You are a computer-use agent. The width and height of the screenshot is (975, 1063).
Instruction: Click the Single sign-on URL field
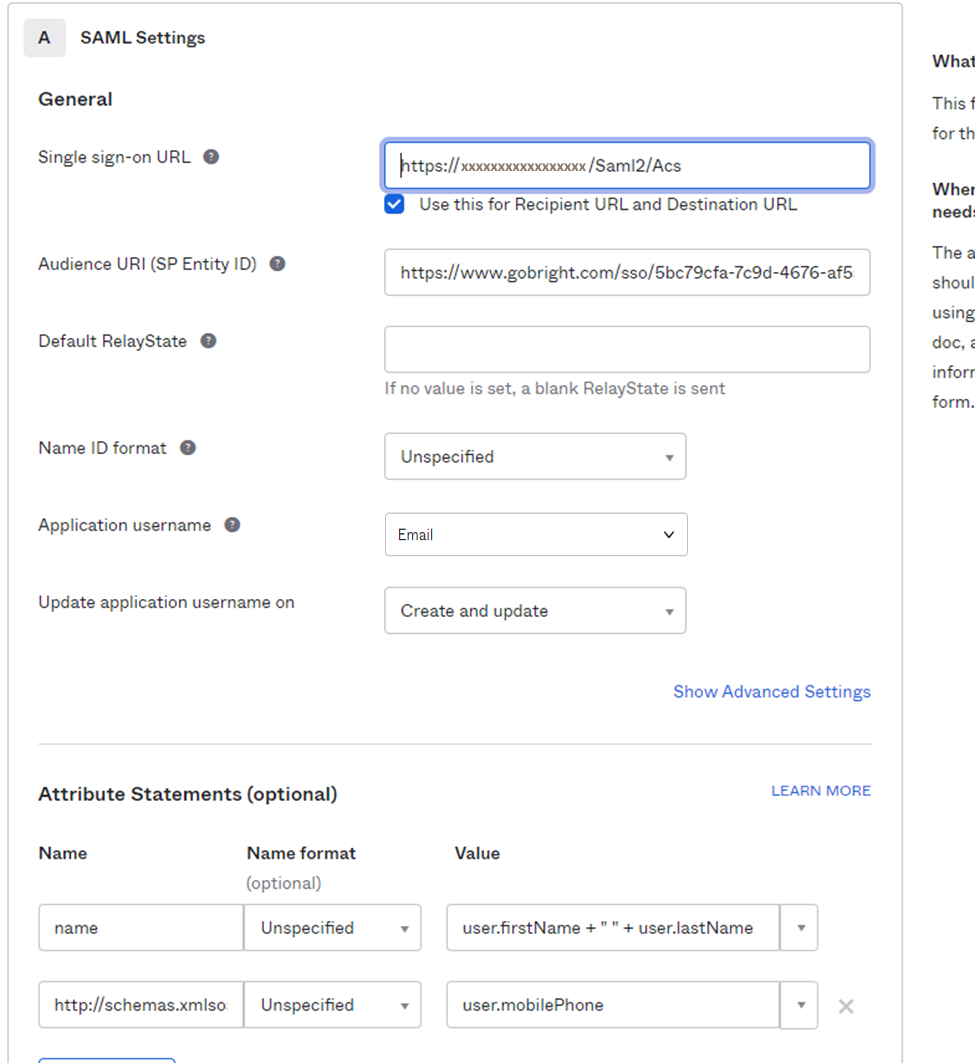coord(627,166)
